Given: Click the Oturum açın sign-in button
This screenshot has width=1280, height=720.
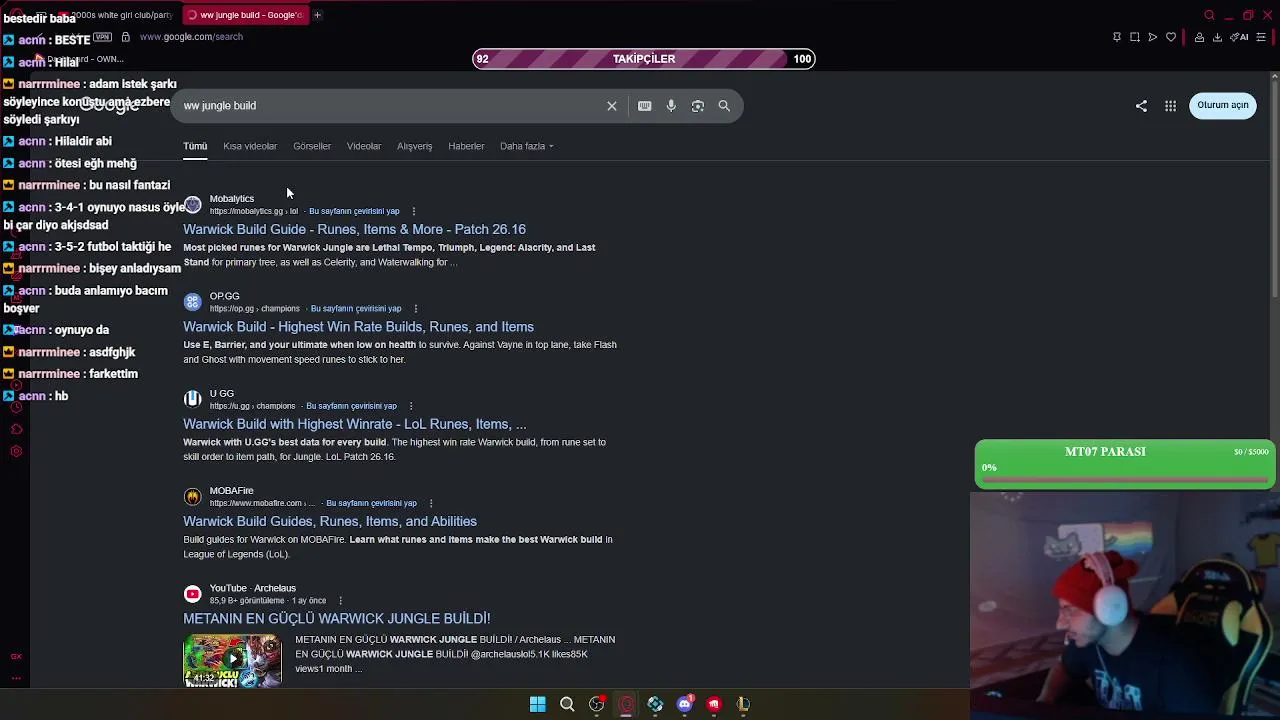Looking at the screenshot, I should point(1223,105).
